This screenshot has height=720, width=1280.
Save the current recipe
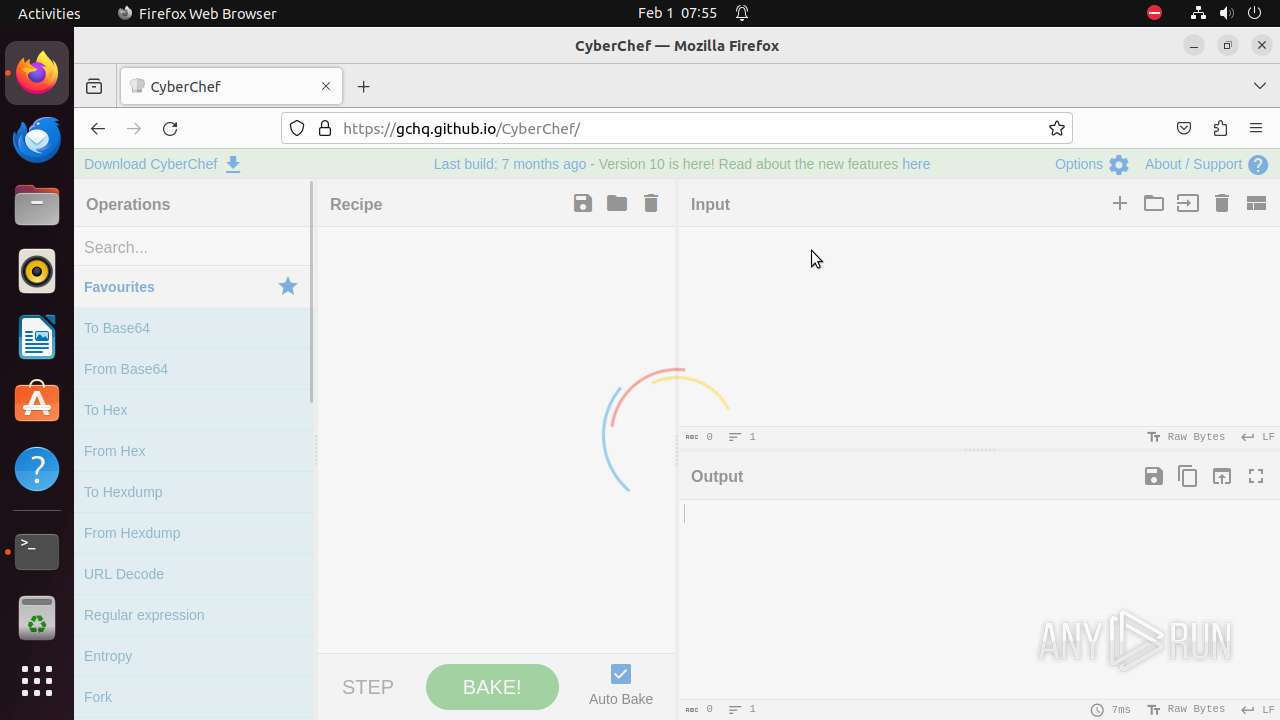pos(583,203)
